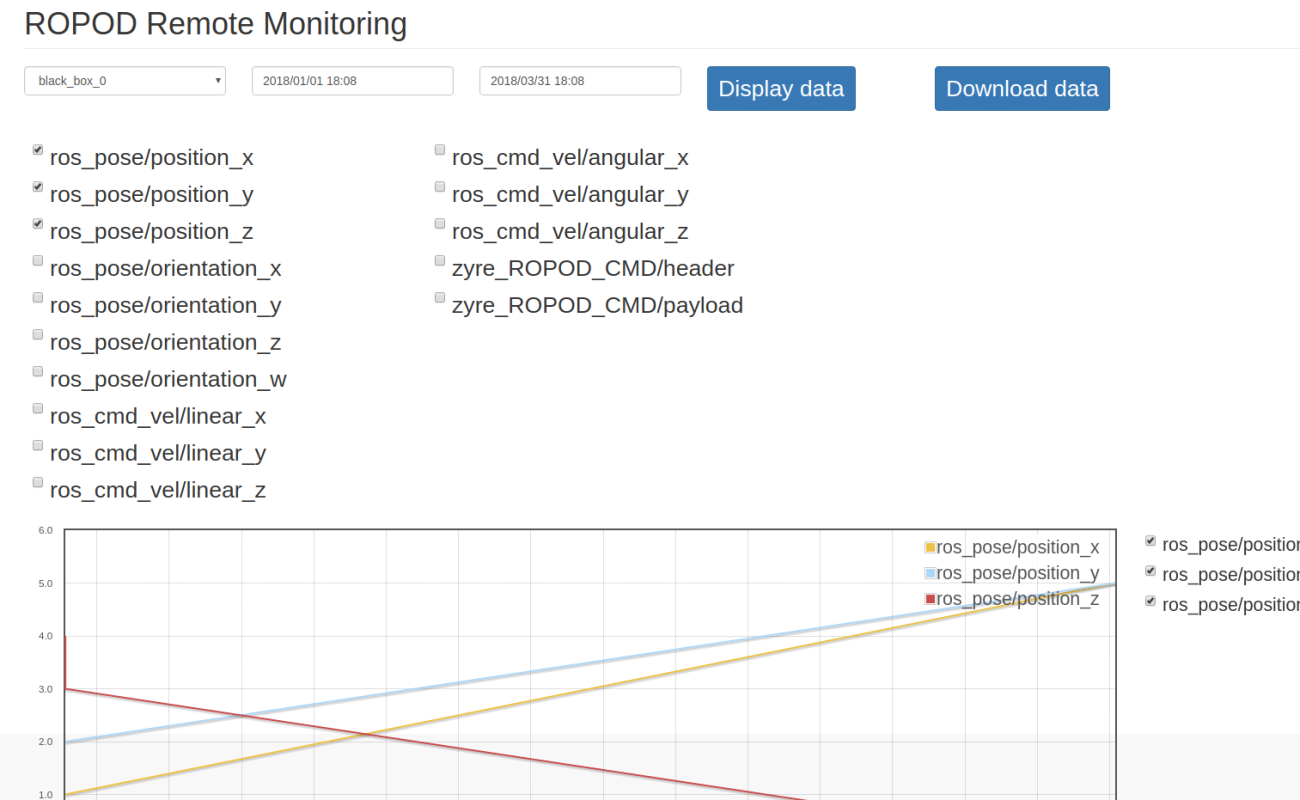Uncheck the ros_pose/position_y variable checkbox
The image size is (1300, 800).
coord(38,187)
